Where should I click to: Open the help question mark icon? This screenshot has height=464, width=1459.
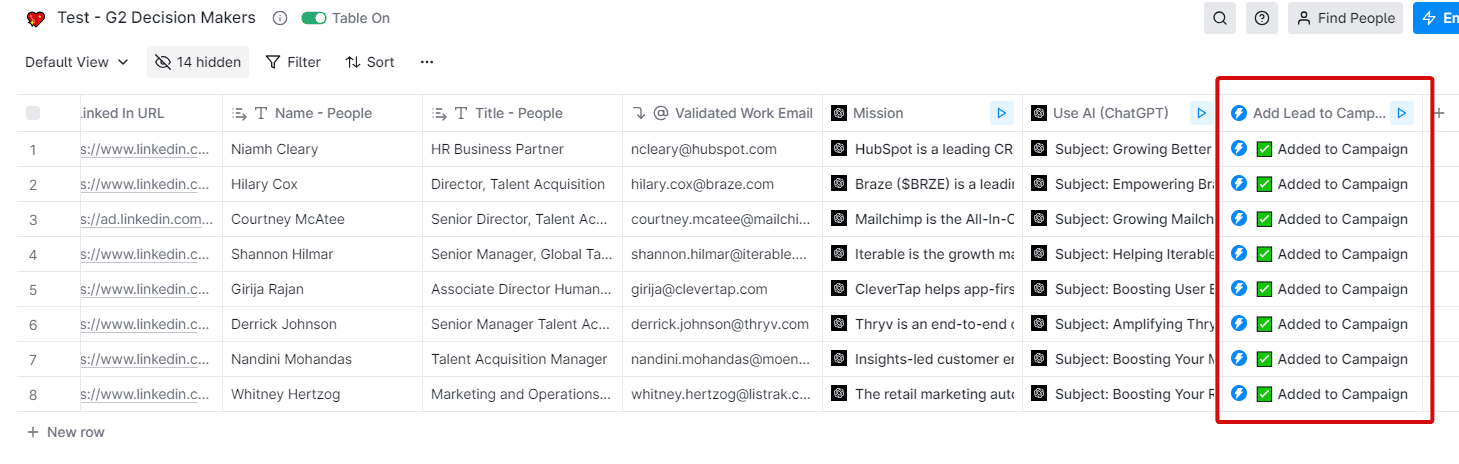point(1263,18)
